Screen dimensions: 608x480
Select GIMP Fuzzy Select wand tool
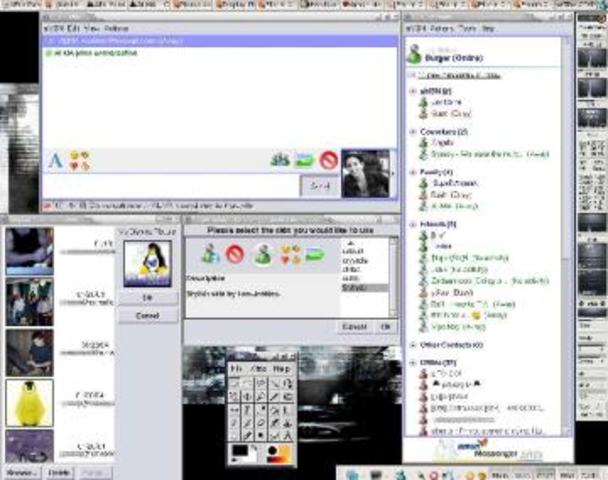275,383
